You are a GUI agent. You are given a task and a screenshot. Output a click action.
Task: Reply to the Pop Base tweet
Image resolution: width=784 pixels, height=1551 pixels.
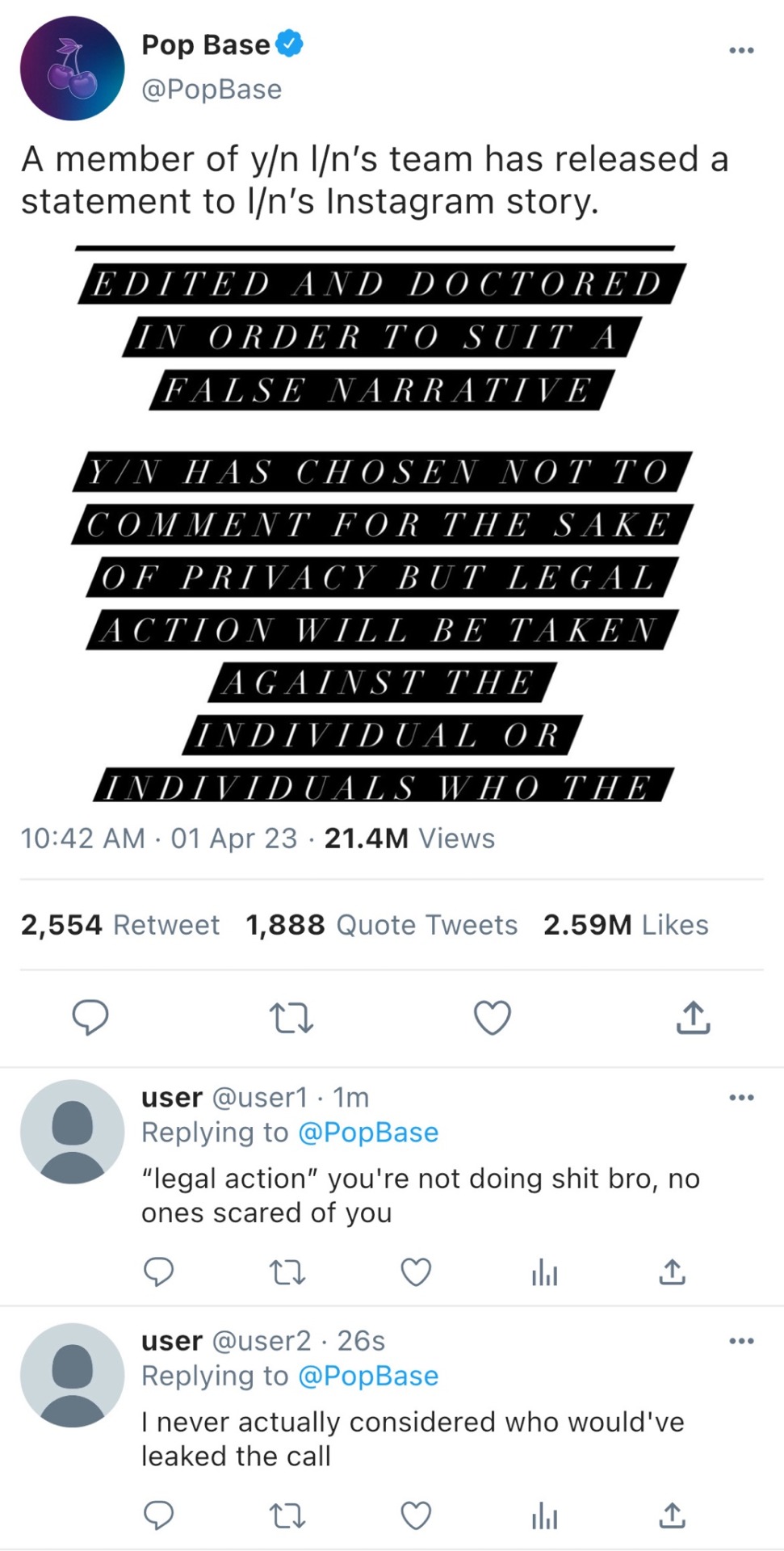[x=90, y=1017]
